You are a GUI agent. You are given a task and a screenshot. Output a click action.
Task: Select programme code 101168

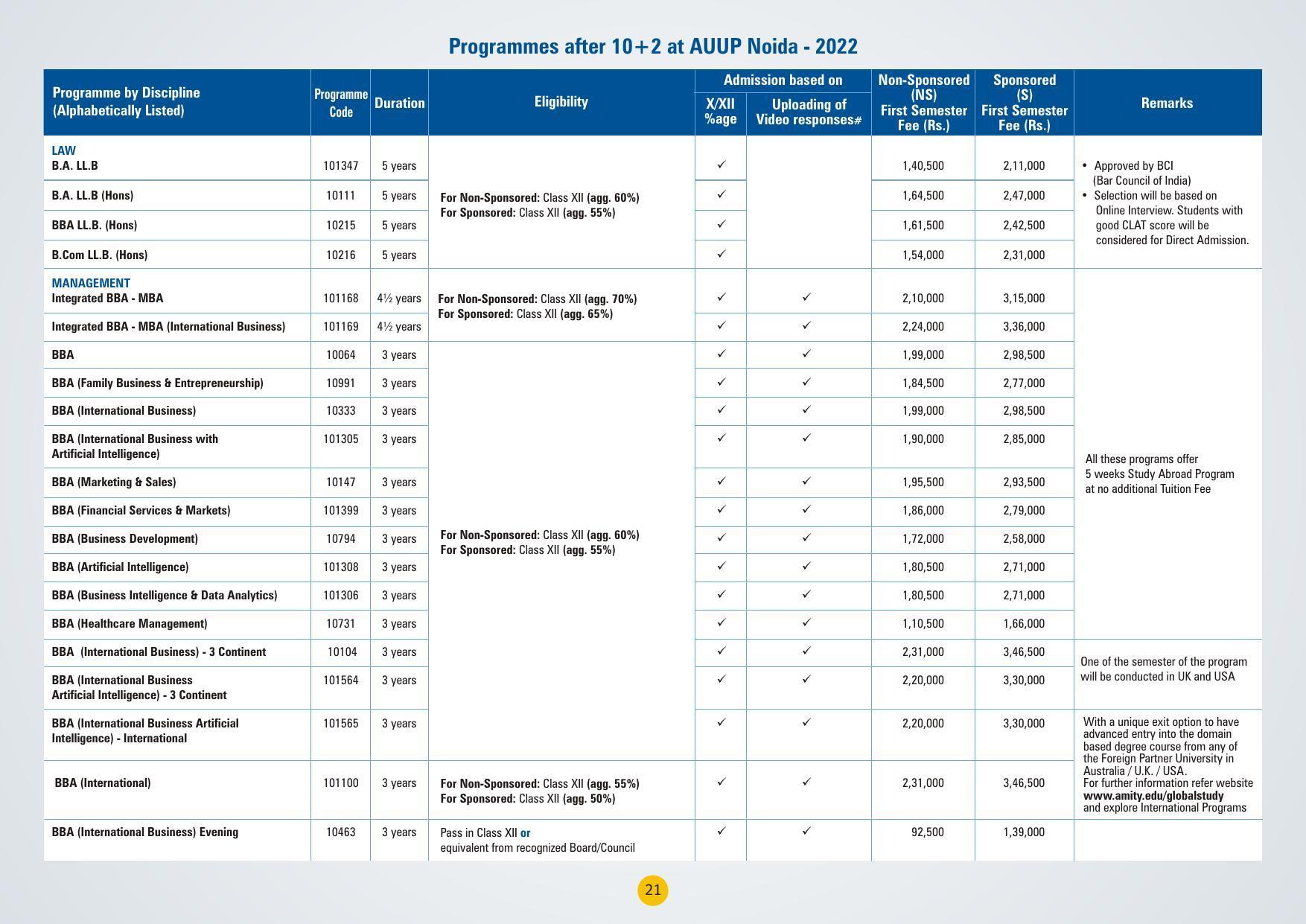[341, 298]
